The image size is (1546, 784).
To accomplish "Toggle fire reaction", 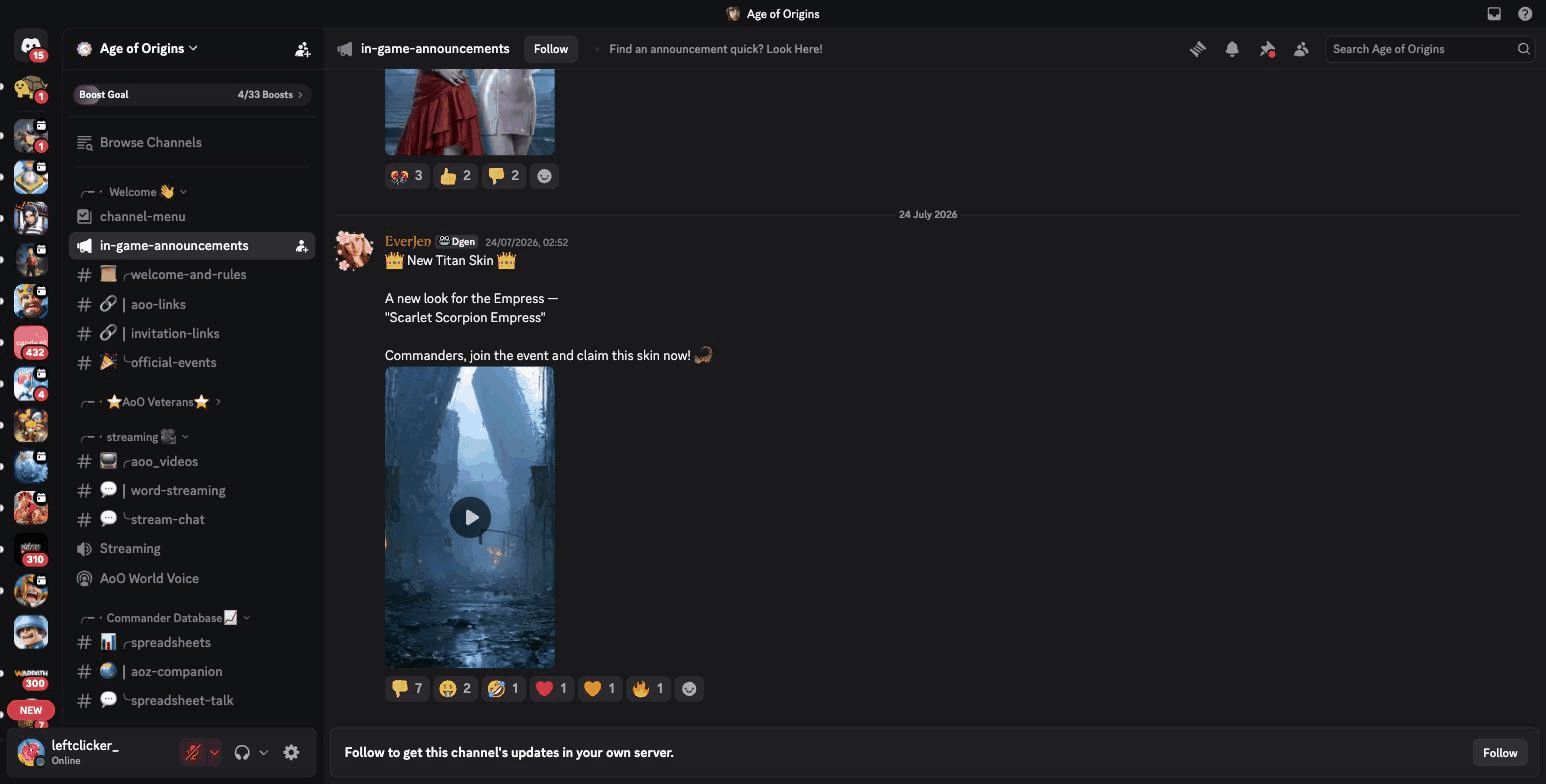I will click(647, 689).
